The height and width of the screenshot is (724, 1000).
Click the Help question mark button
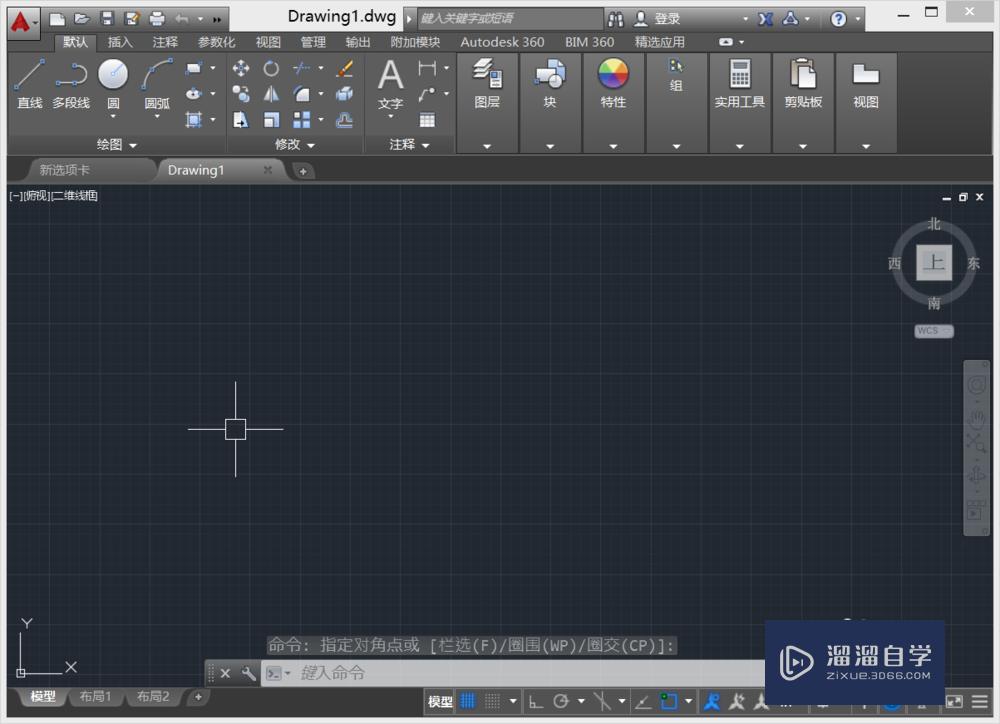tap(836, 17)
